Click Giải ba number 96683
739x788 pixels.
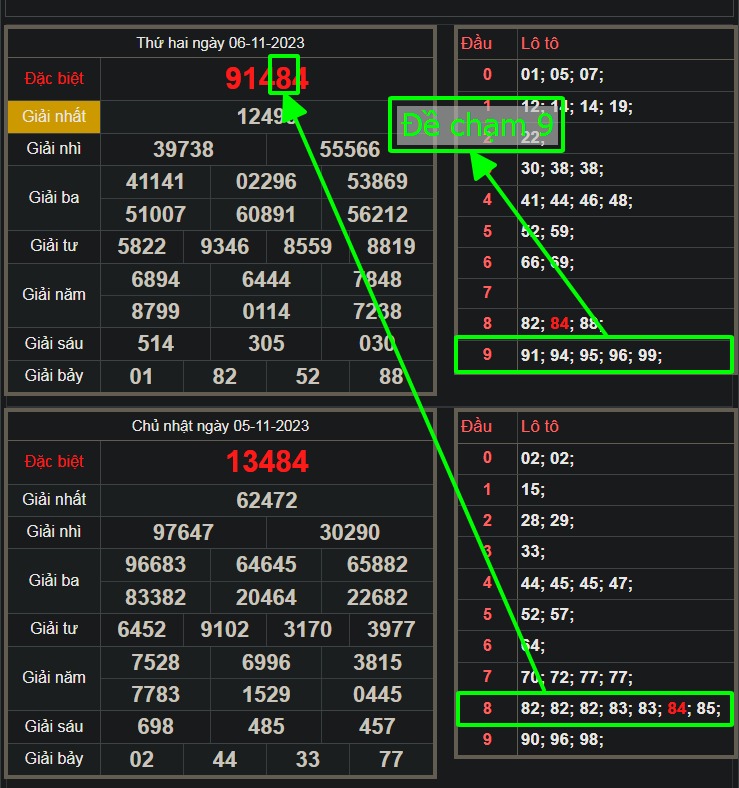tap(155, 564)
